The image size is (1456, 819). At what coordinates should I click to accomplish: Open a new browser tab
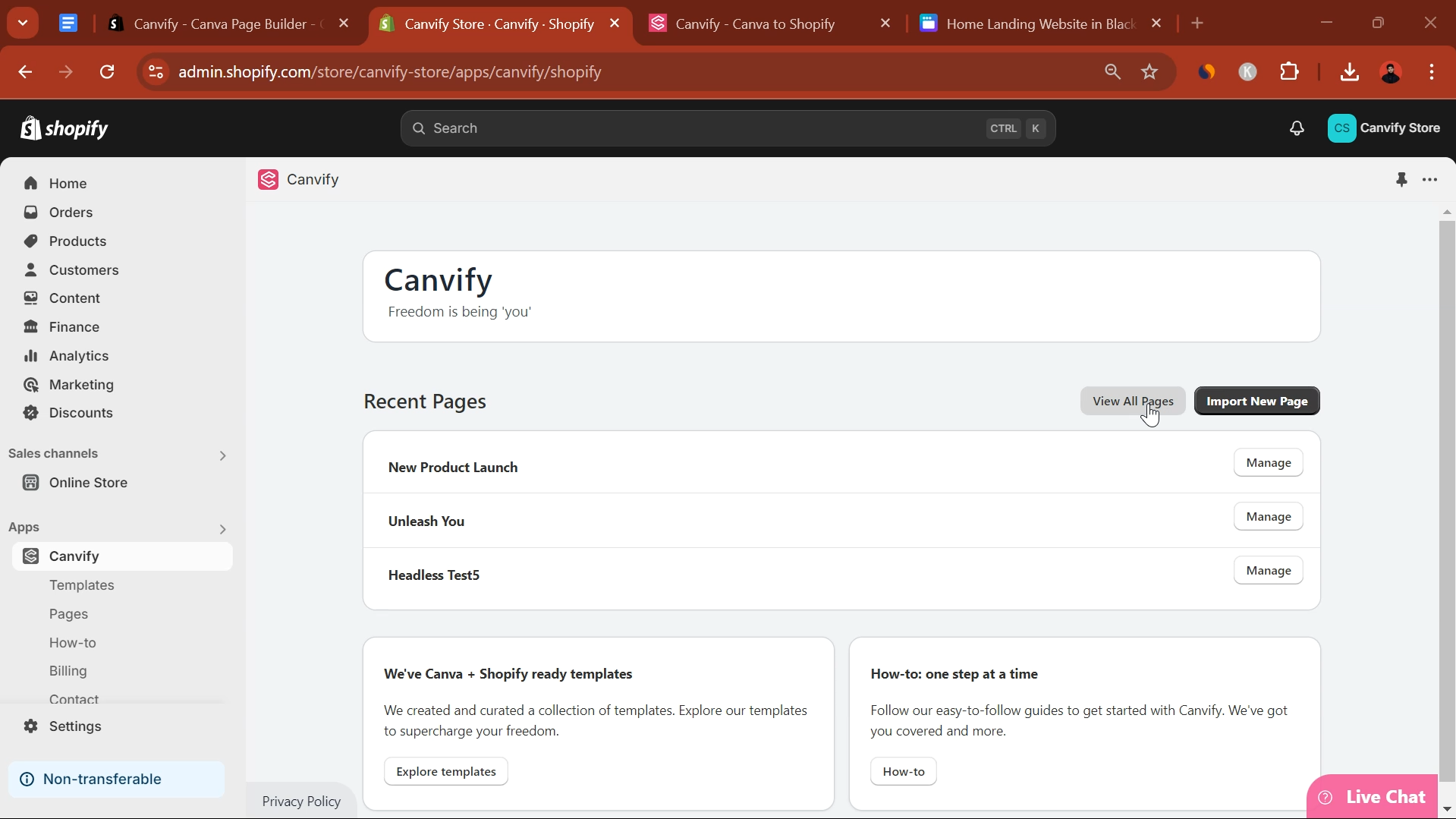pos(1197,24)
